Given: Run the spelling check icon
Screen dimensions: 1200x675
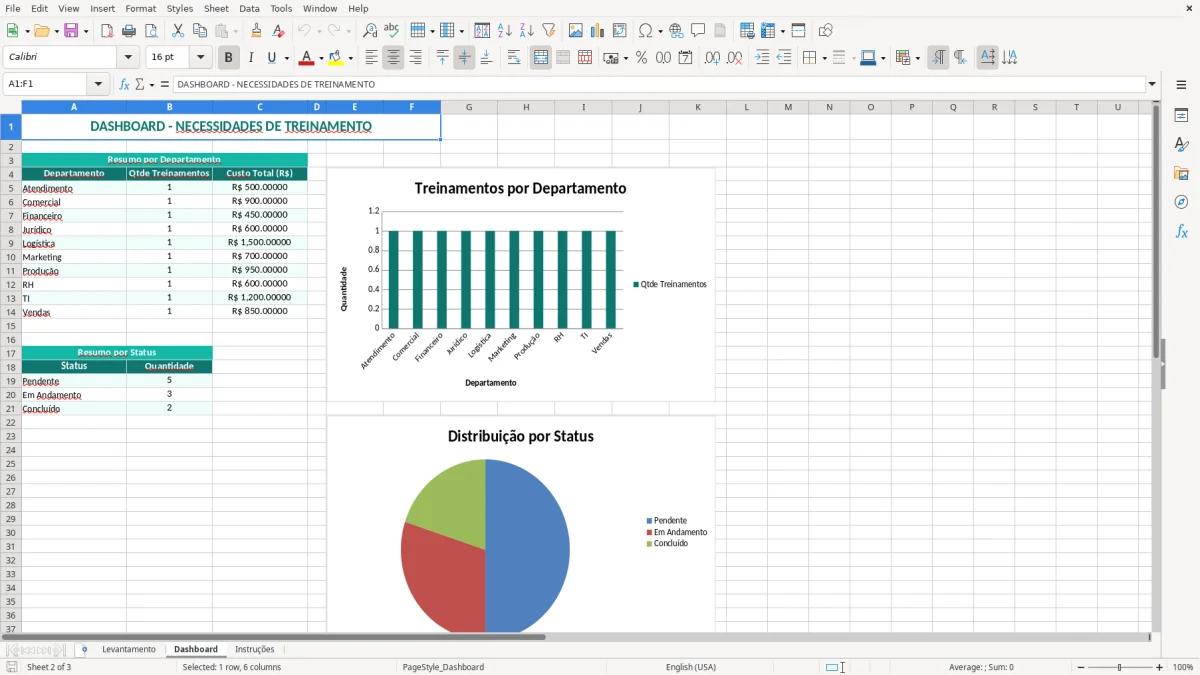Looking at the screenshot, I should [392, 31].
